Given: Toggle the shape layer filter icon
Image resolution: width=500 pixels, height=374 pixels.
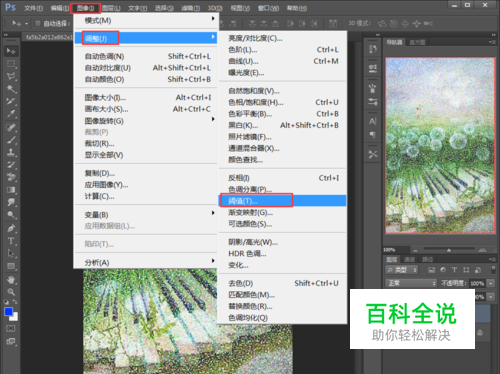Looking at the screenshot, I should [466, 270].
